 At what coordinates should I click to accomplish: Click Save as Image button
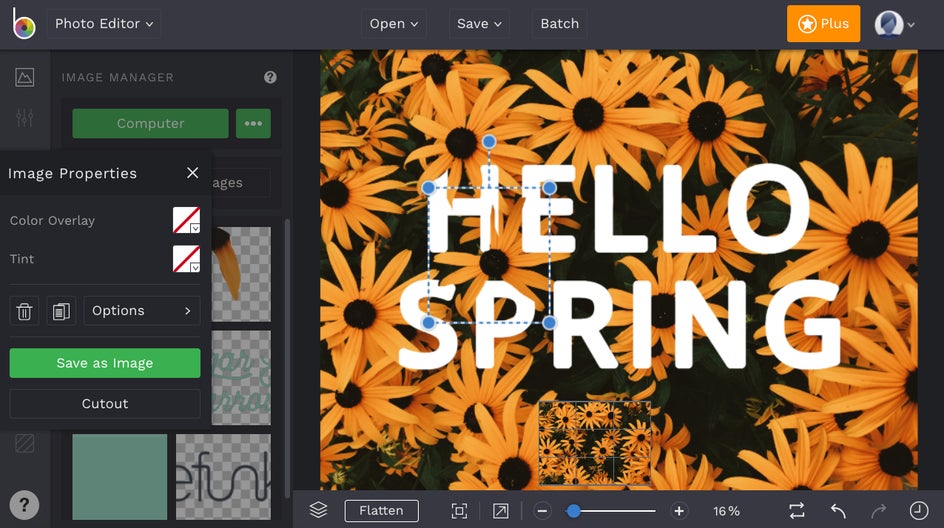point(105,363)
